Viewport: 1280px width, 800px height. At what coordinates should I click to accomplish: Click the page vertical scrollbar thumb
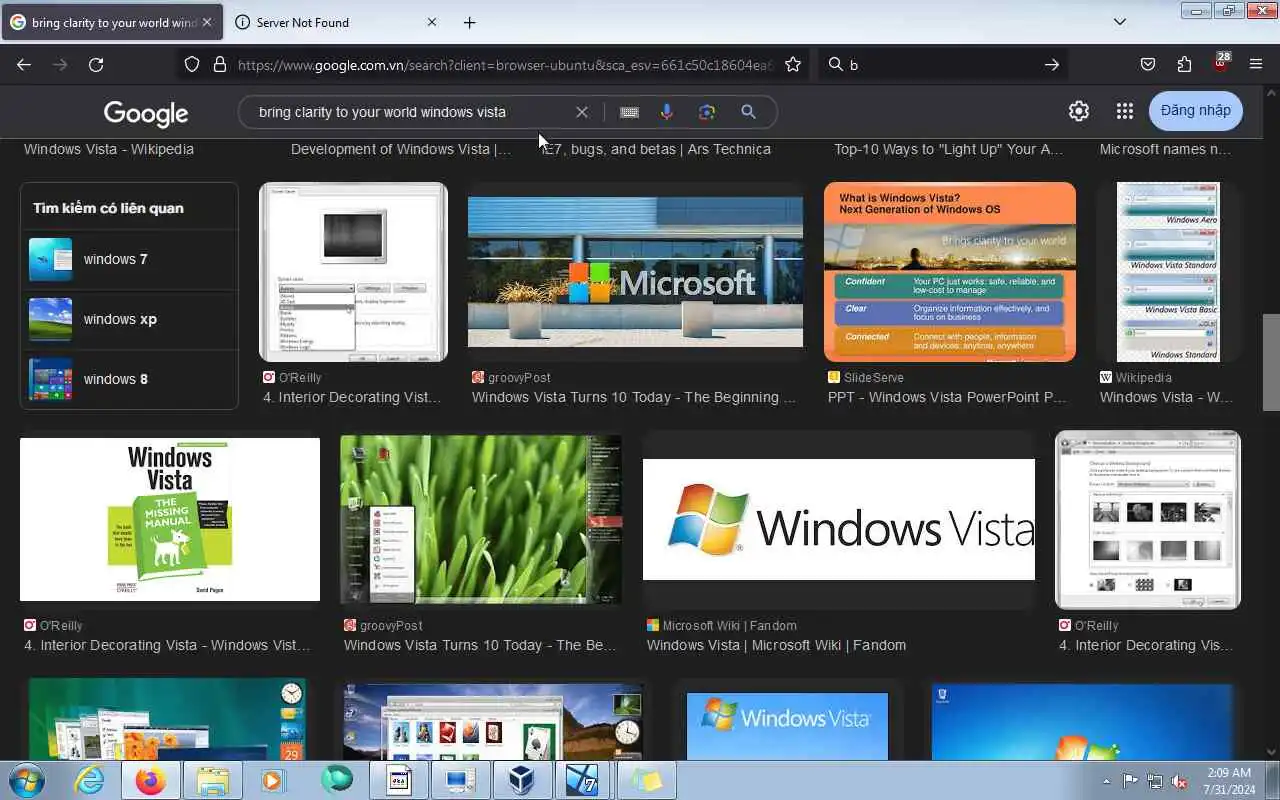pos(1271,362)
